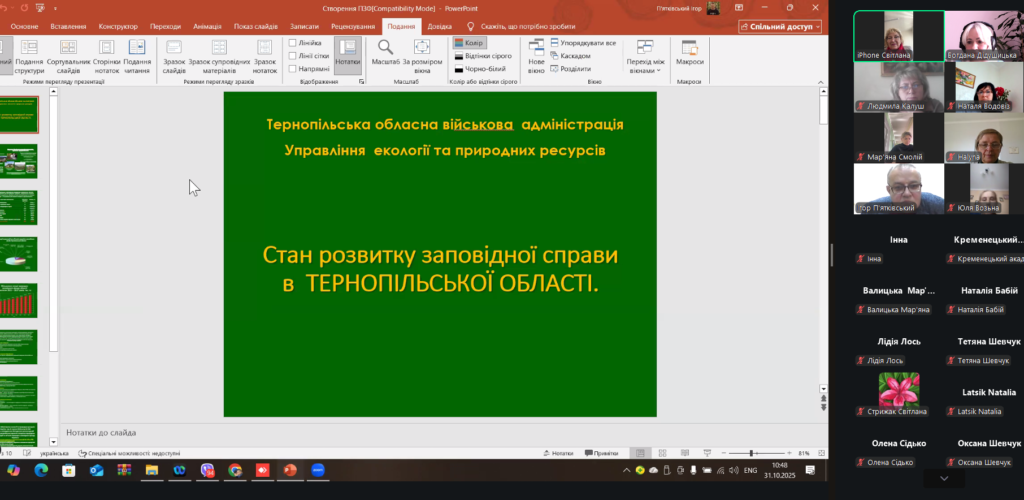Viewport: 1024px width, 500px height.
Task: Click the Спільний доступ share button
Action: coord(780,27)
